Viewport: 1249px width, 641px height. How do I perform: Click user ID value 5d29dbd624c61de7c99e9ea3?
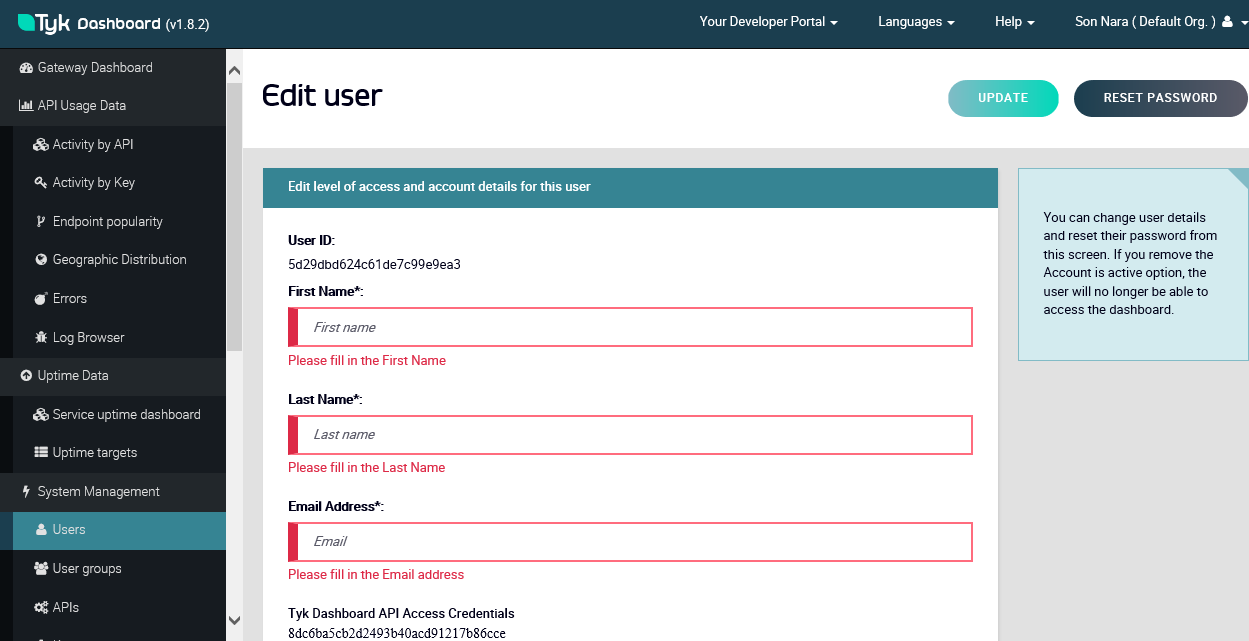click(x=374, y=265)
